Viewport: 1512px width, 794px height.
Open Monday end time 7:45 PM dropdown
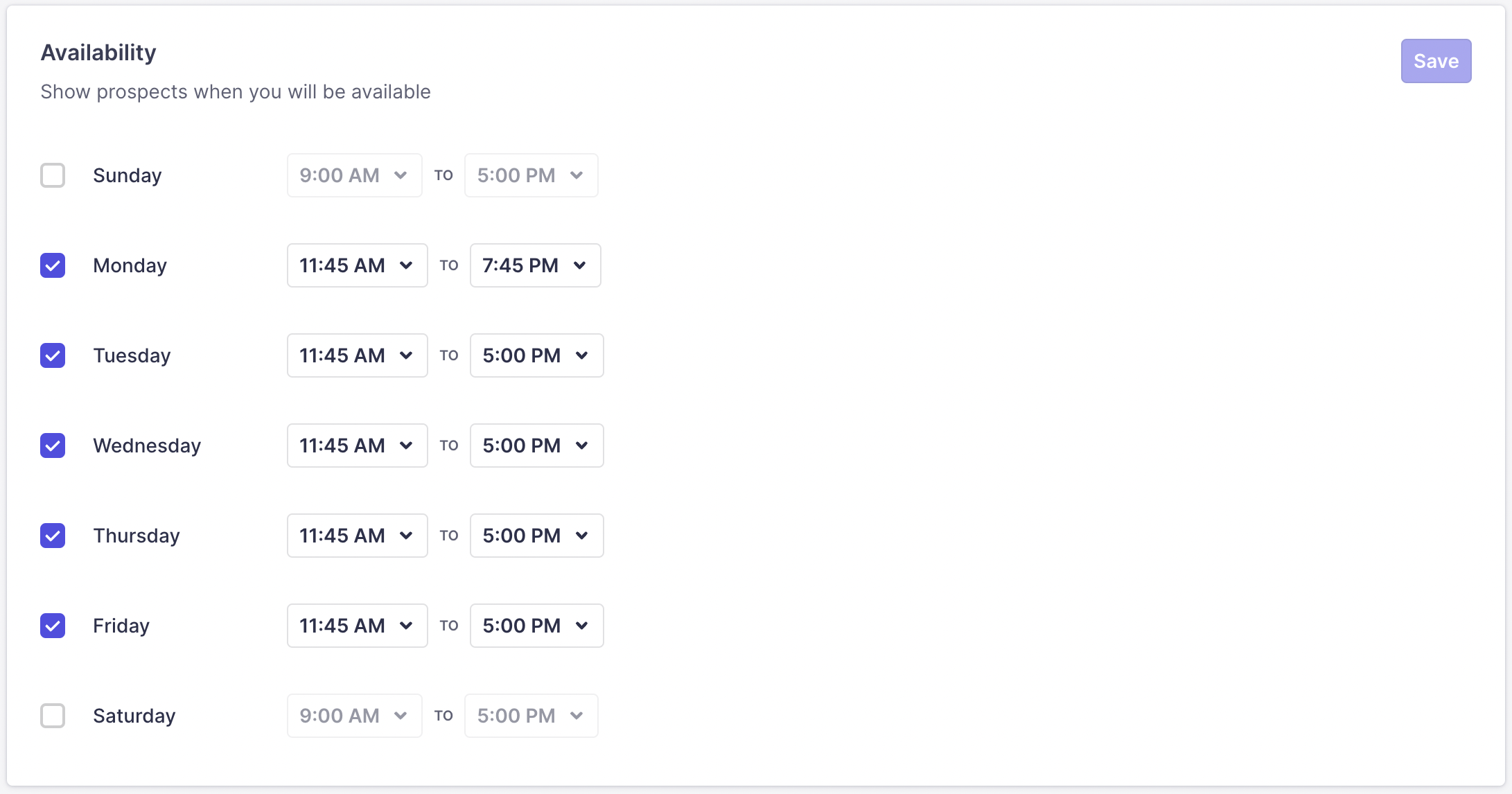click(x=535, y=265)
